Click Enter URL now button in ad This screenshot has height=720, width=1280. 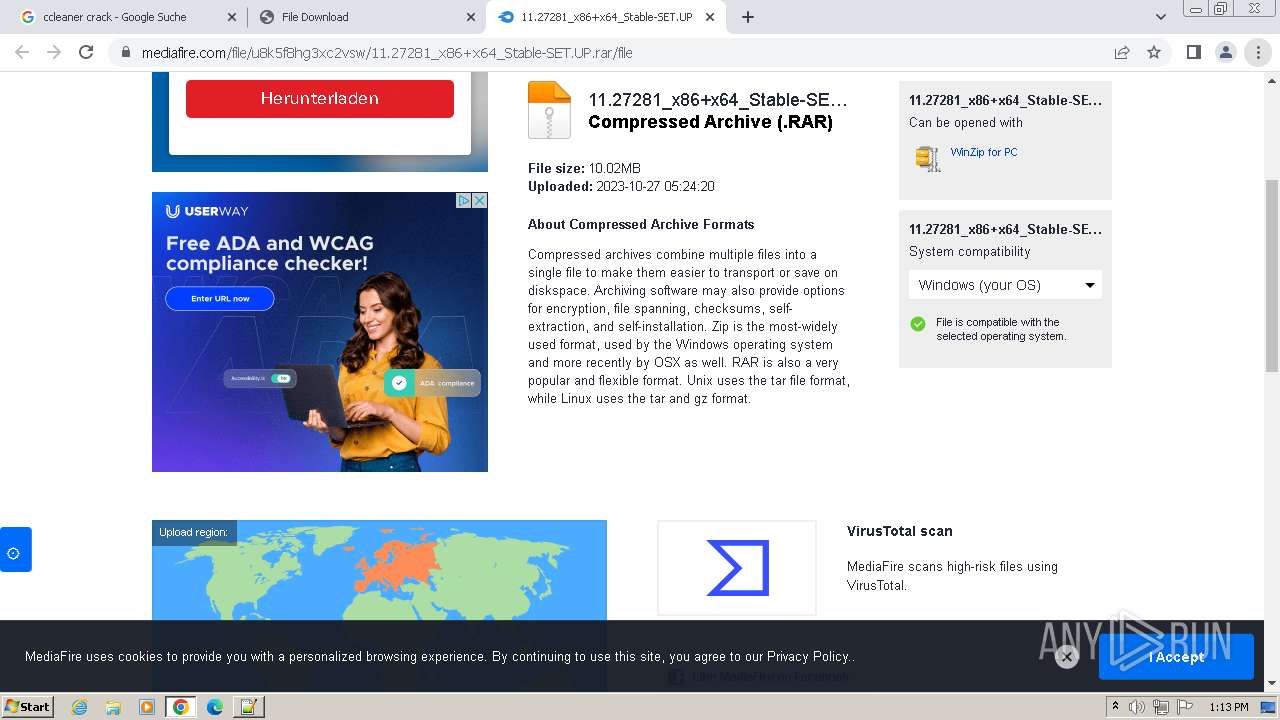click(220, 298)
